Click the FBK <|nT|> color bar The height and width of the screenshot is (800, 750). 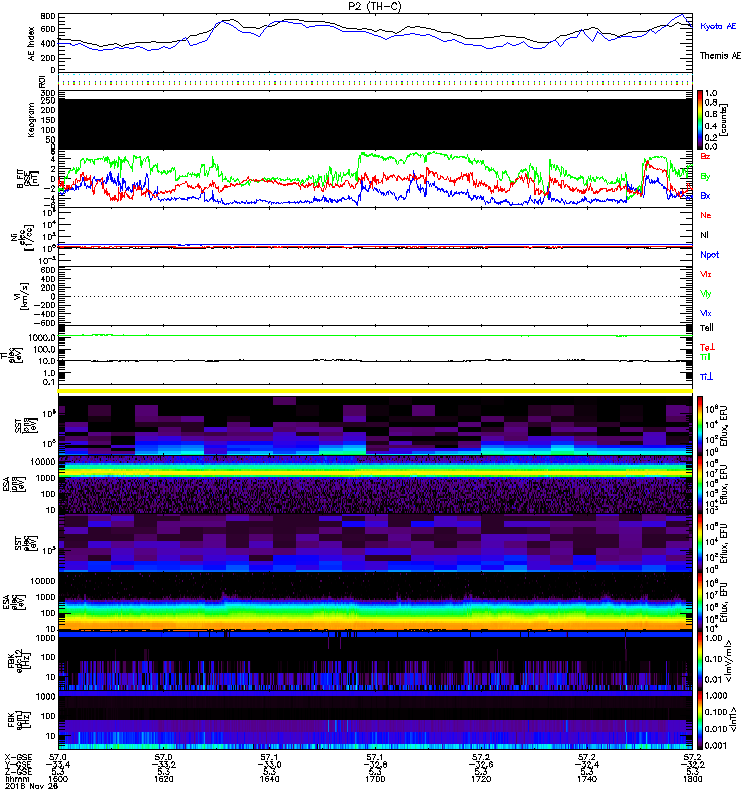coord(700,720)
